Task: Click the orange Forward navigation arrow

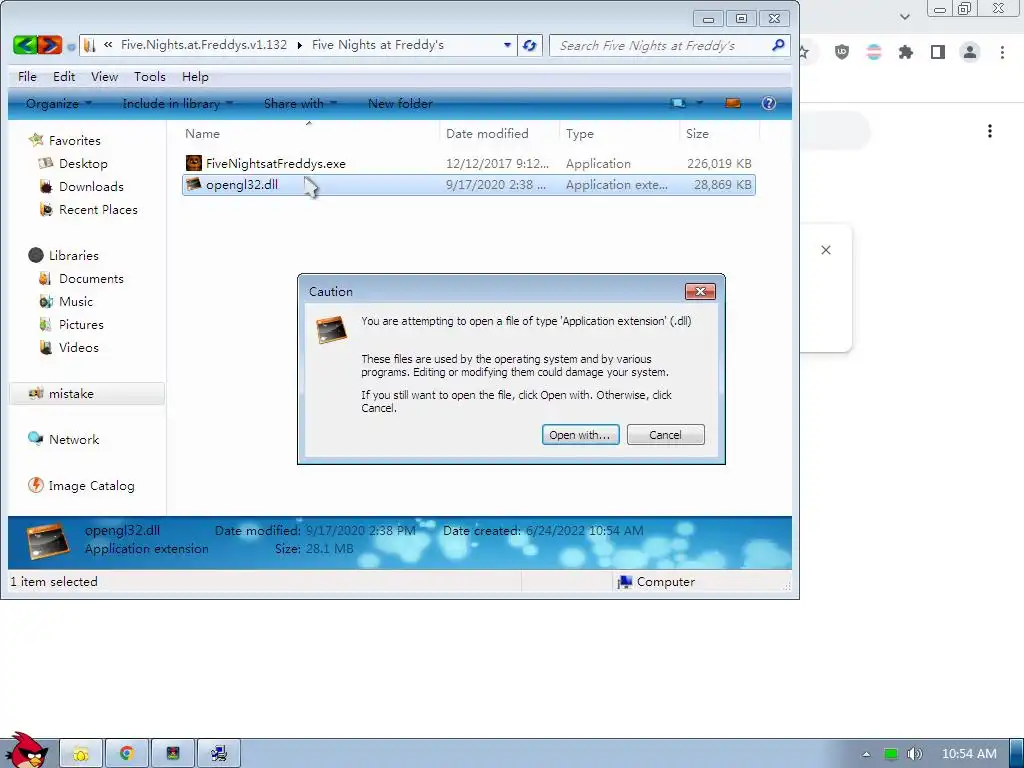Action: (50, 45)
